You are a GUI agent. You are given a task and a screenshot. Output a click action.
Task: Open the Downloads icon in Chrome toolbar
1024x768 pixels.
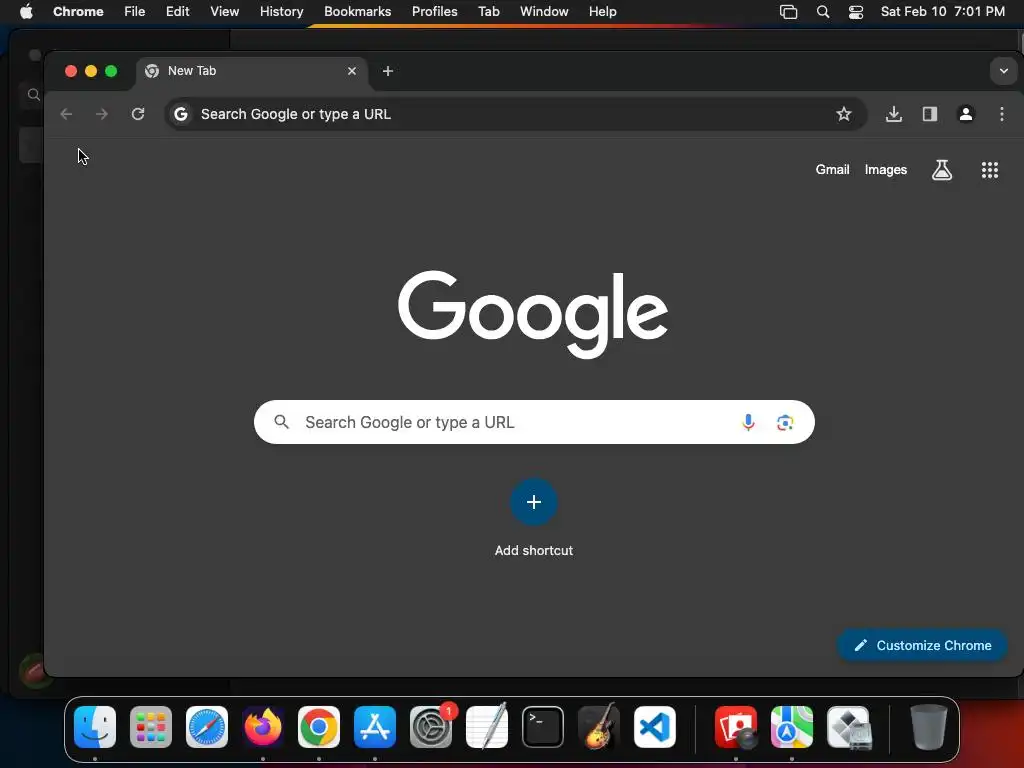(x=894, y=114)
